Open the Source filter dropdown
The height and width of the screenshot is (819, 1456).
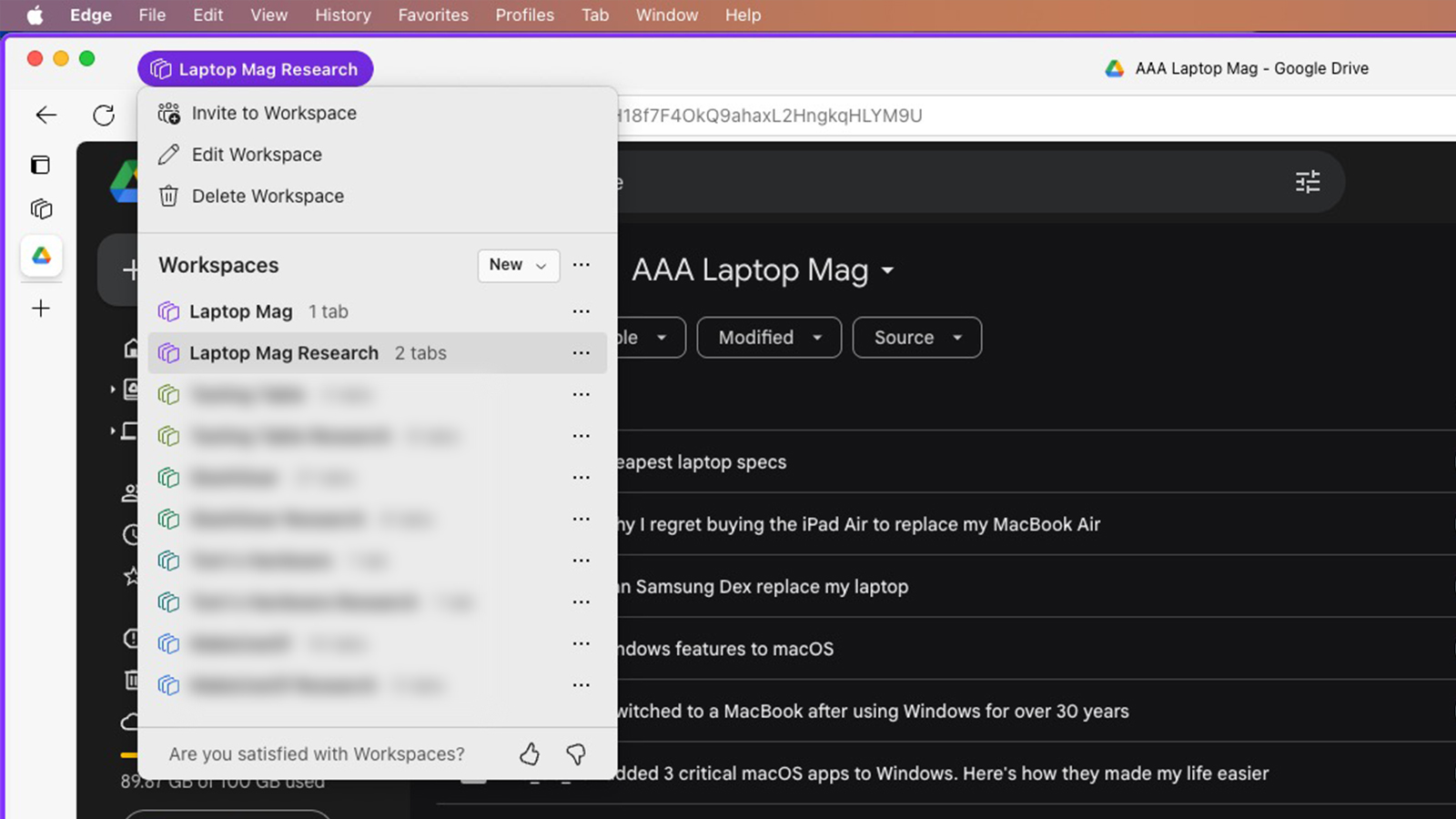pos(917,338)
